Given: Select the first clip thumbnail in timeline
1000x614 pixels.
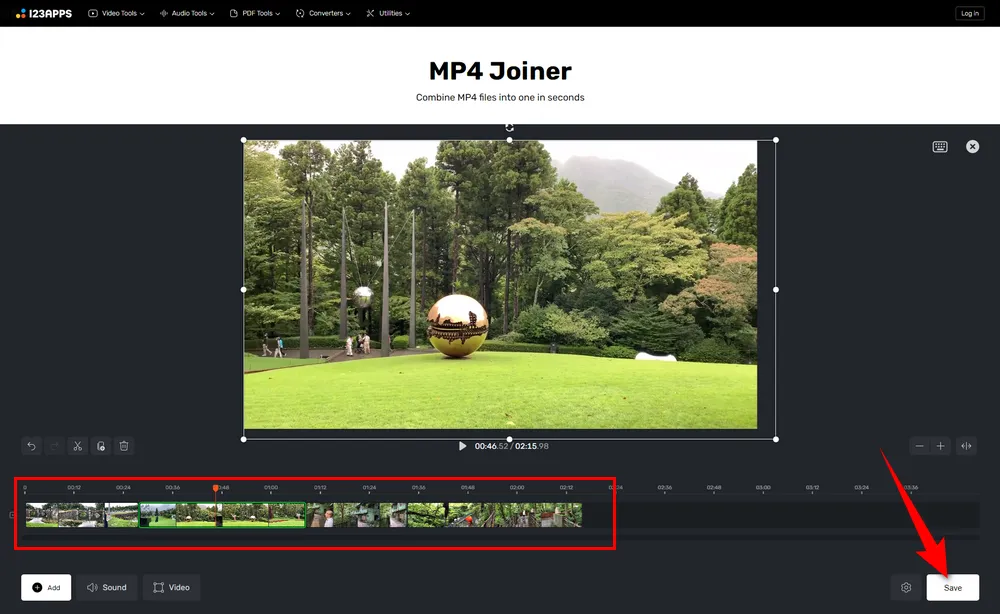Looking at the screenshot, I should tap(64, 515).
